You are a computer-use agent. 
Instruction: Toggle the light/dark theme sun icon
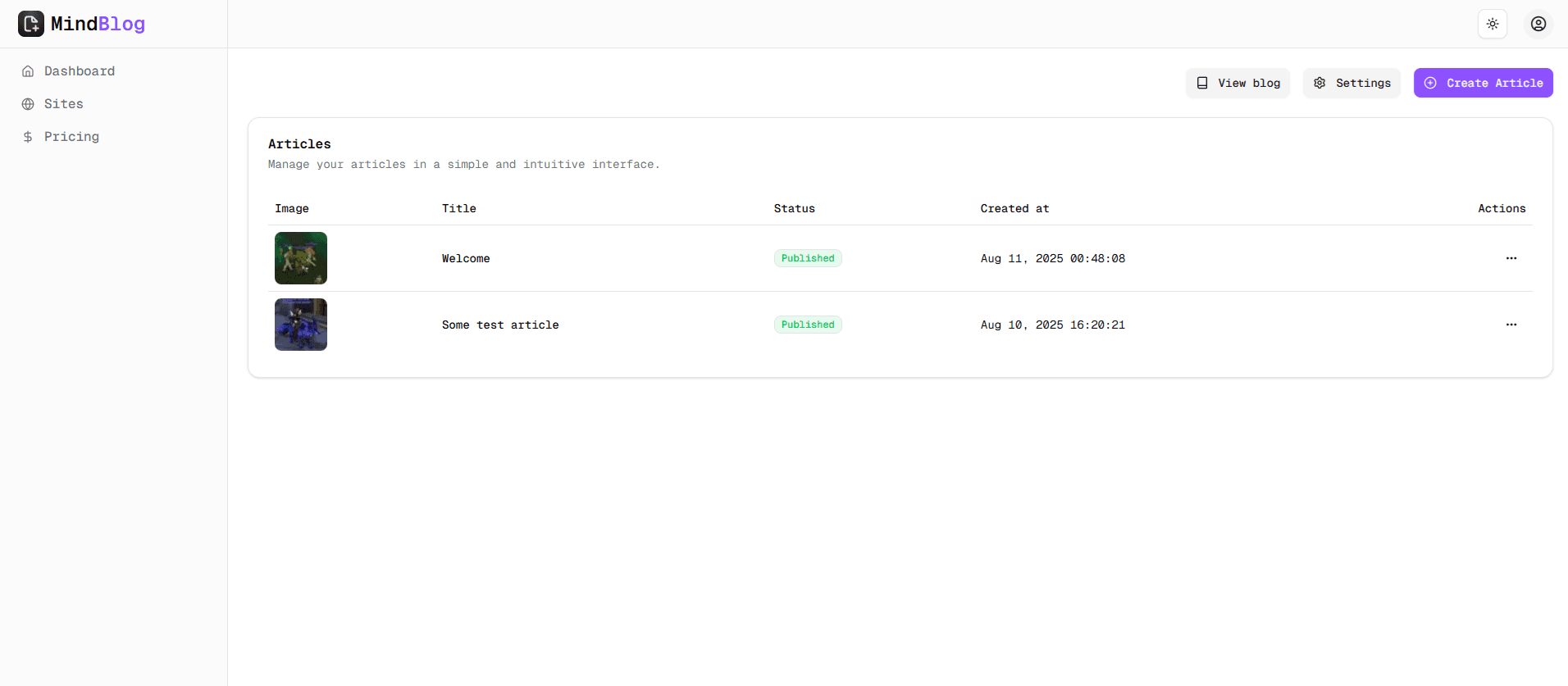pyautogui.click(x=1493, y=24)
